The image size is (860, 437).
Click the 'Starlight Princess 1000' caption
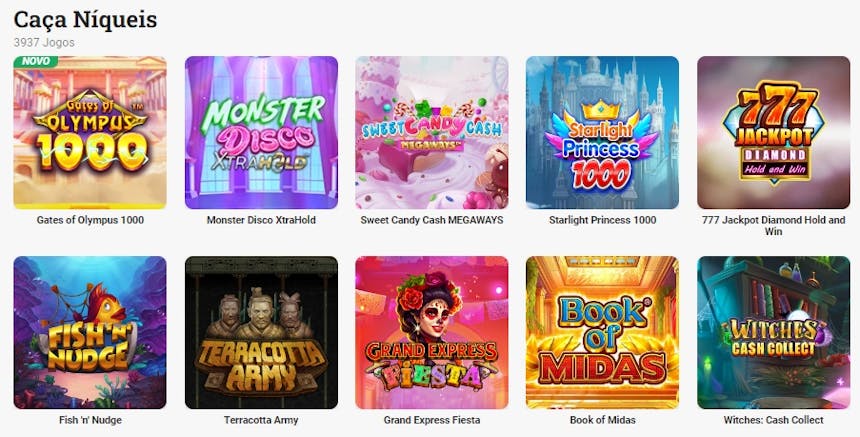pos(602,220)
